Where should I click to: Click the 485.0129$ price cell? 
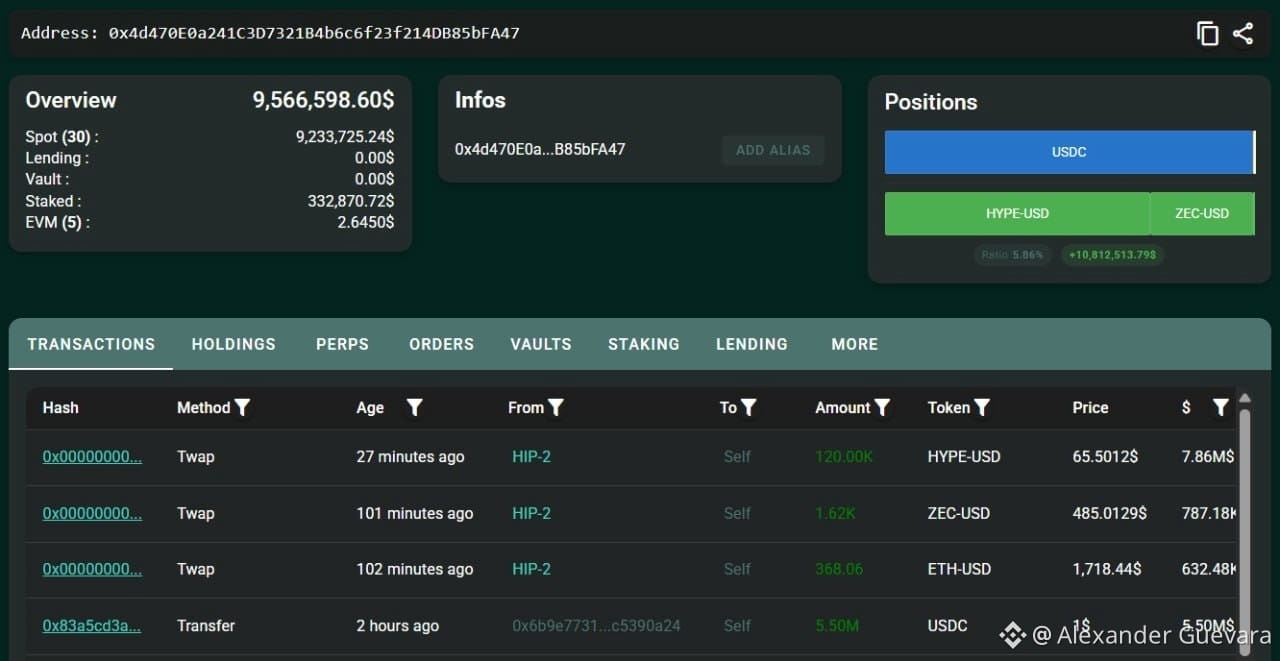click(1109, 513)
